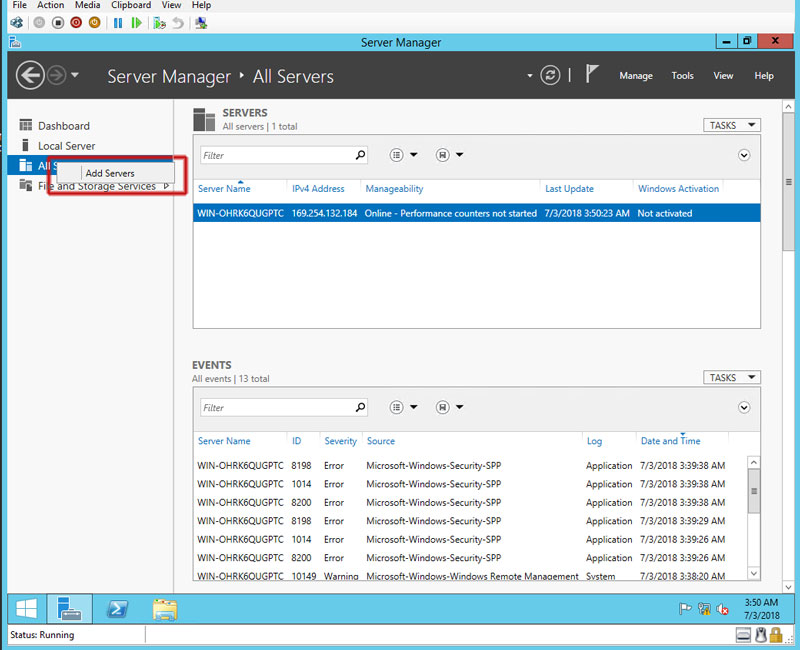Select Local Server in the sidebar
Screen dimensions: 800x650
click(x=66, y=146)
